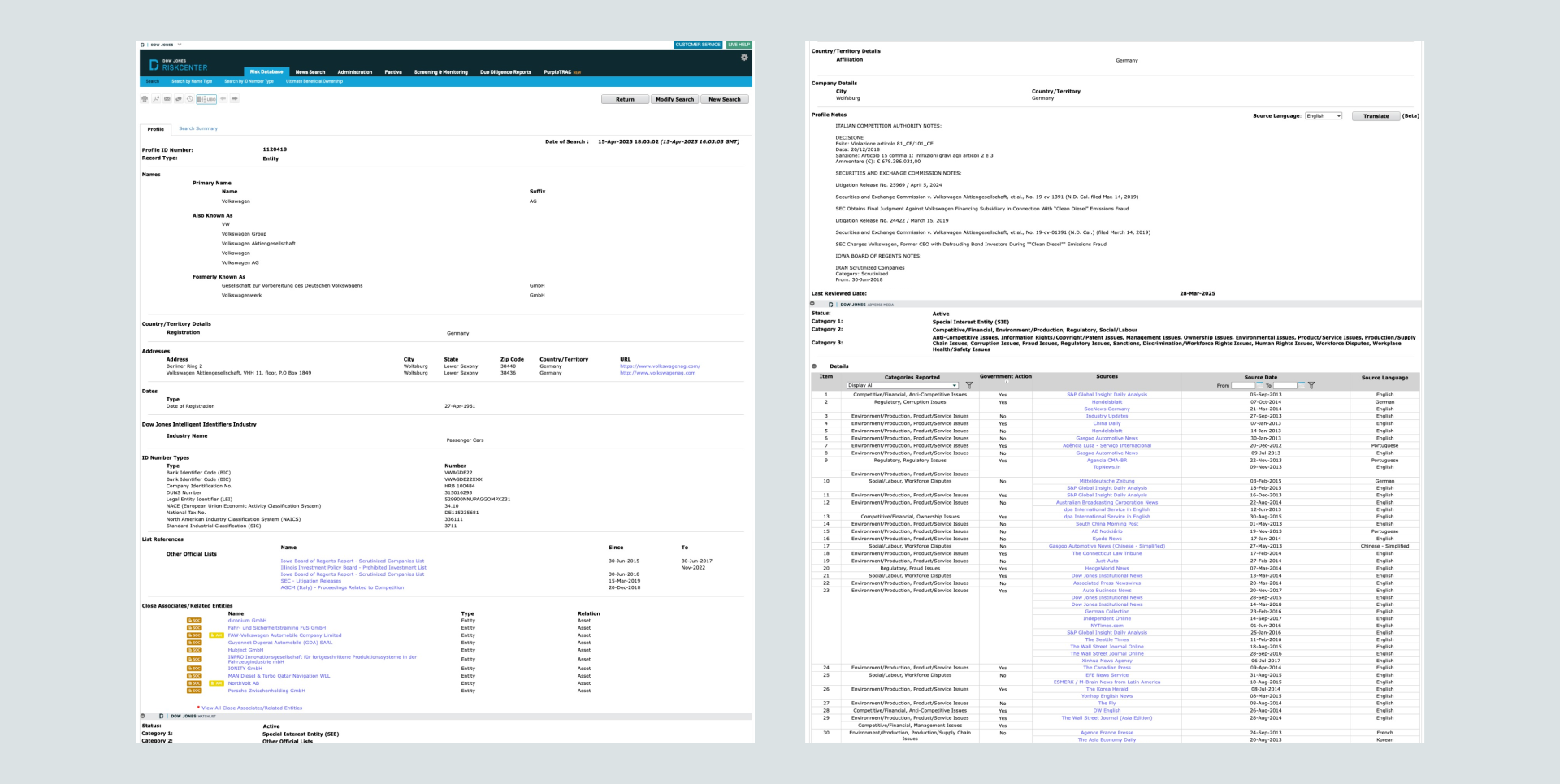Open settings gear in RiskCenter header
The height and width of the screenshot is (784, 1560).
pyautogui.click(x=744, y=58)
